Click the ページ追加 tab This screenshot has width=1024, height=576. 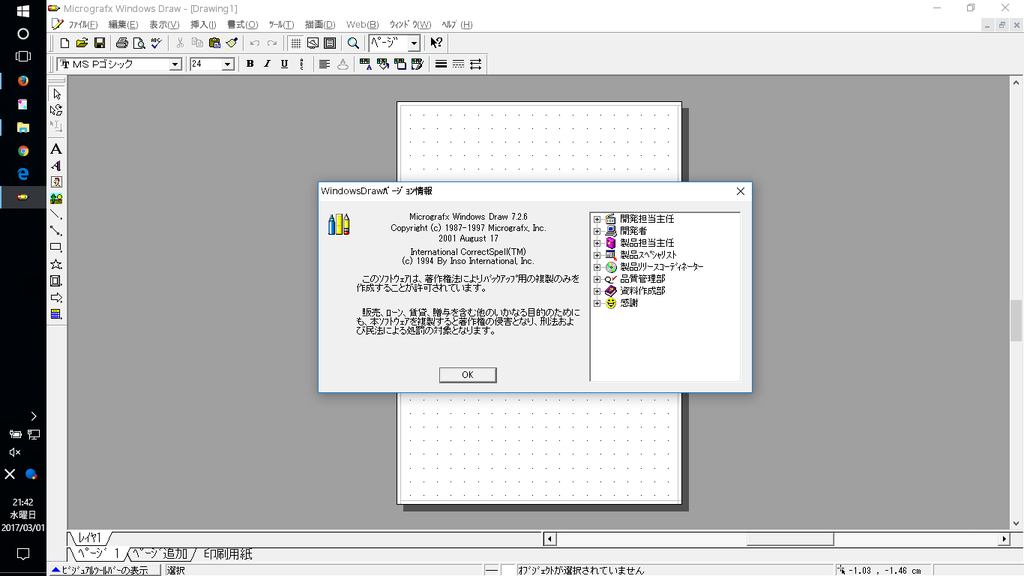tap(161, 554)
